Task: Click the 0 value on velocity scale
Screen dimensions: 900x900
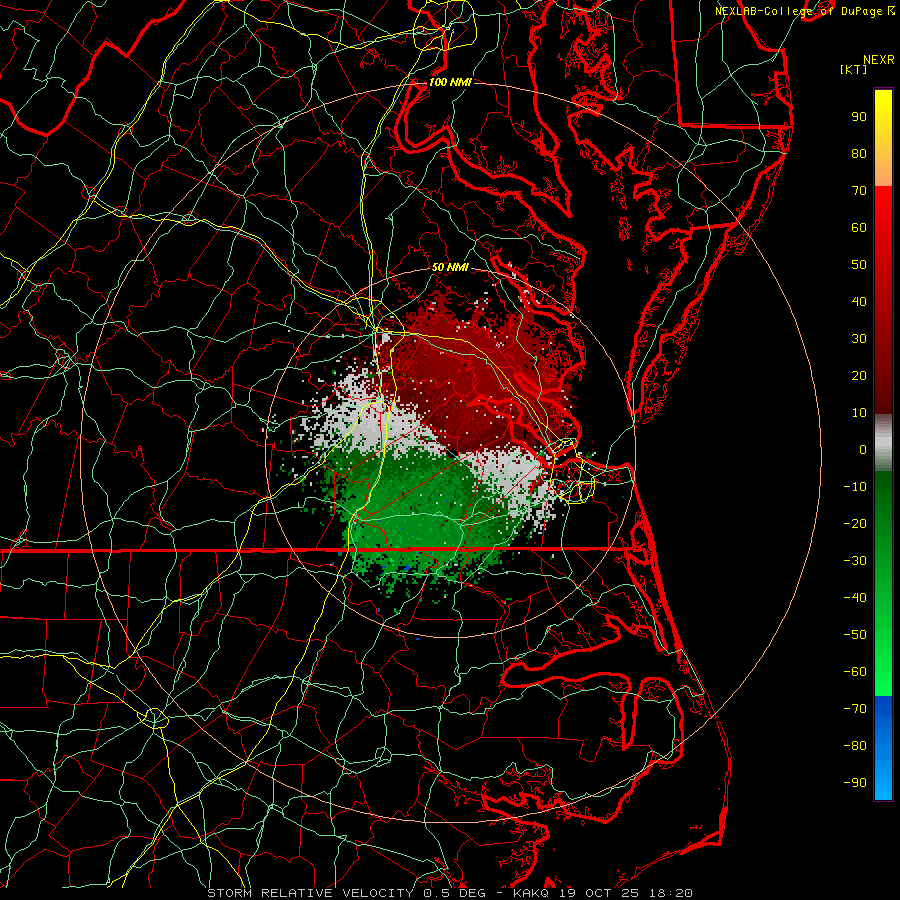Action: click(863, 449)
